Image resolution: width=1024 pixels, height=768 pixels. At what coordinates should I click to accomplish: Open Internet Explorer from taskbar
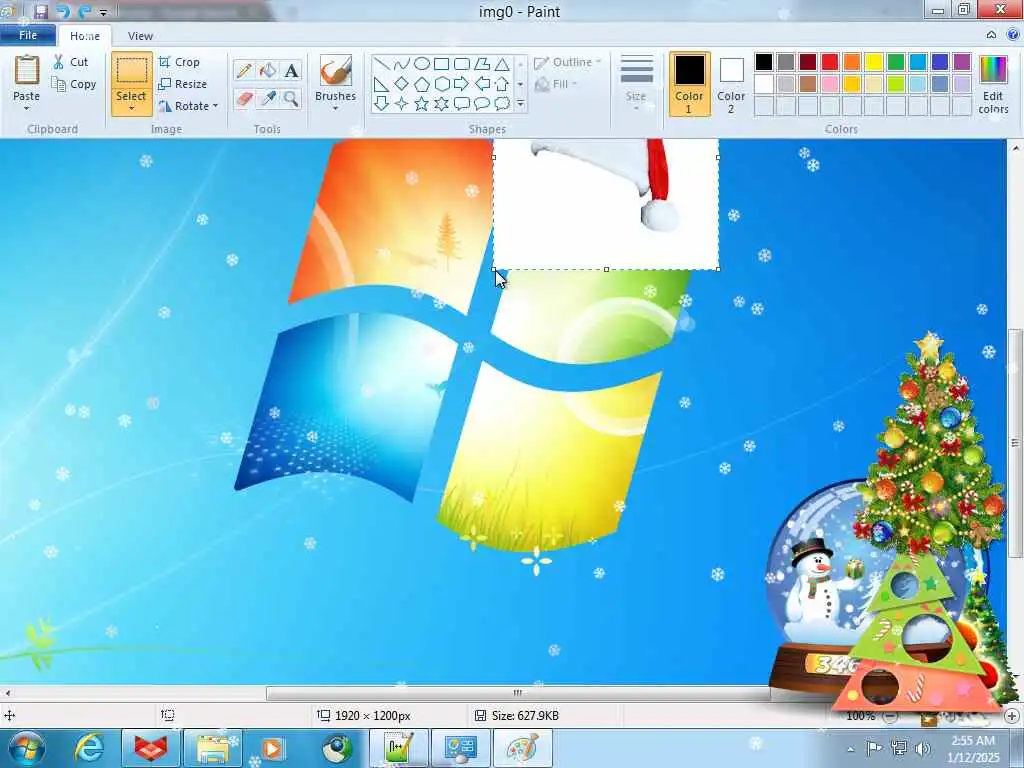88,748
